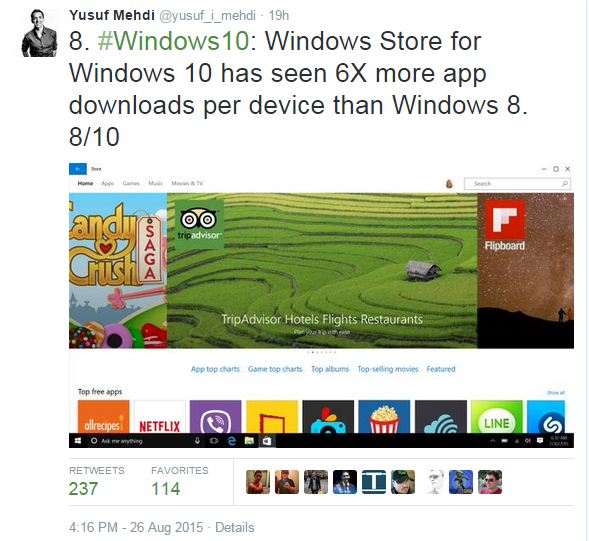This screenshot has height=541, width=589.
Task: Select the purple Viber app tile
Action: pos(216,417)
